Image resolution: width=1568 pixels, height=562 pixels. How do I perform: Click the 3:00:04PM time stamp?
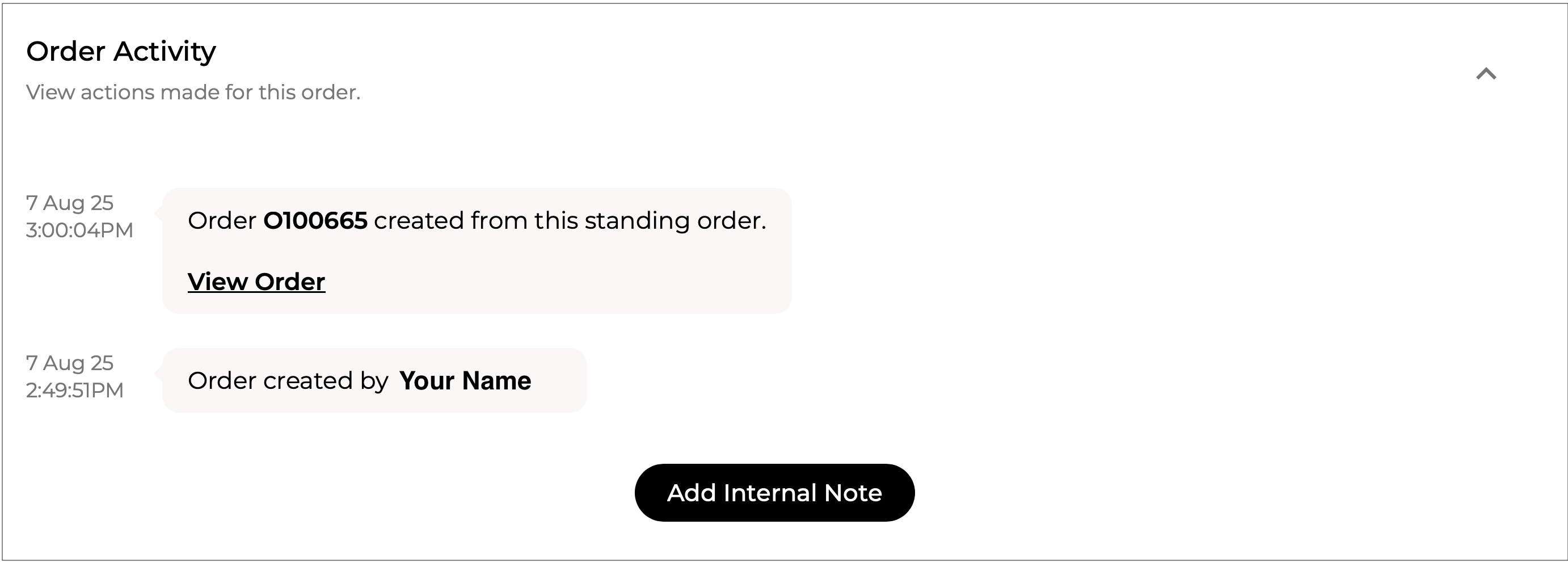point(79,230)
